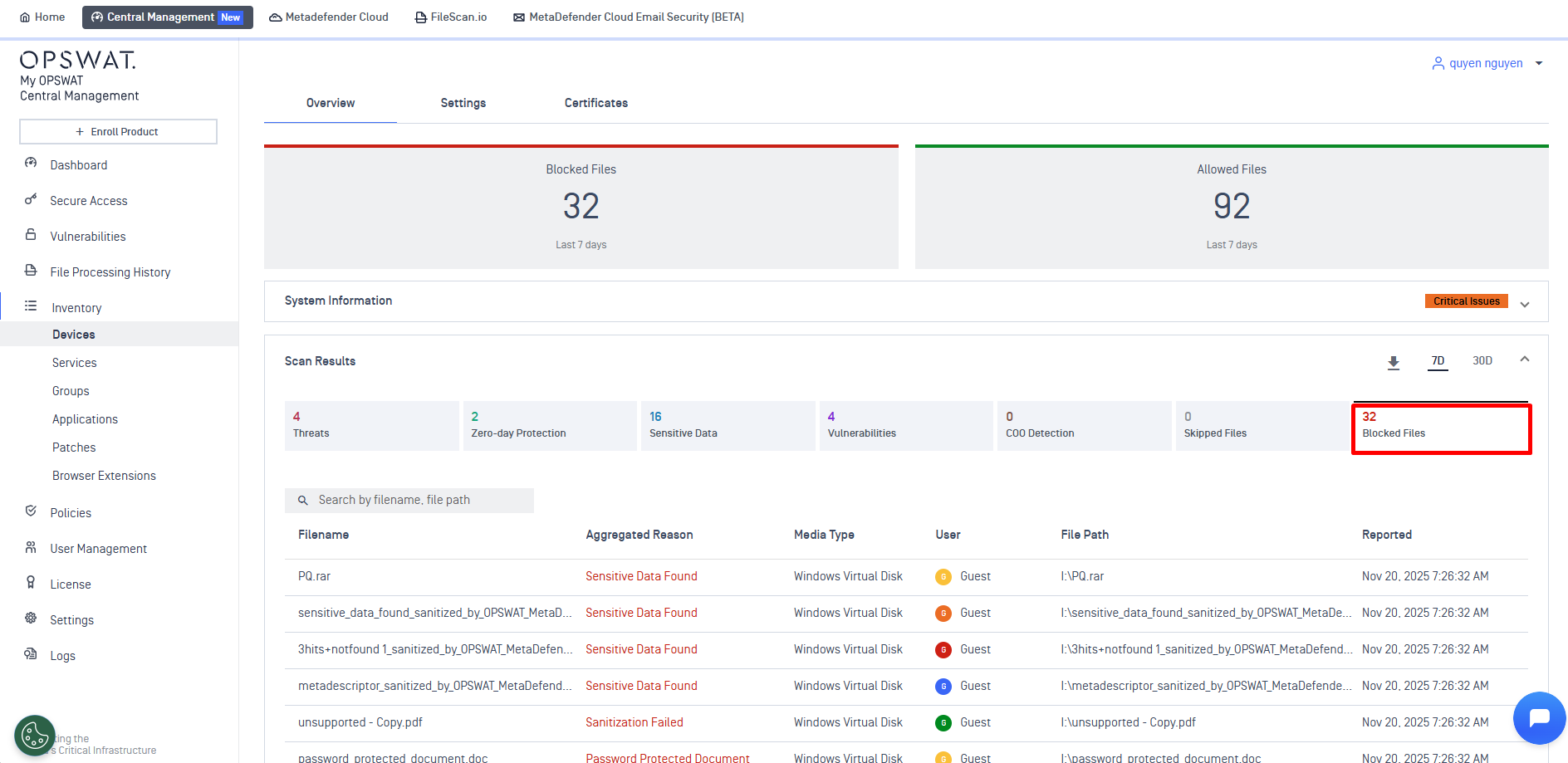Click the Enroll Product button

tap(118, 131)
